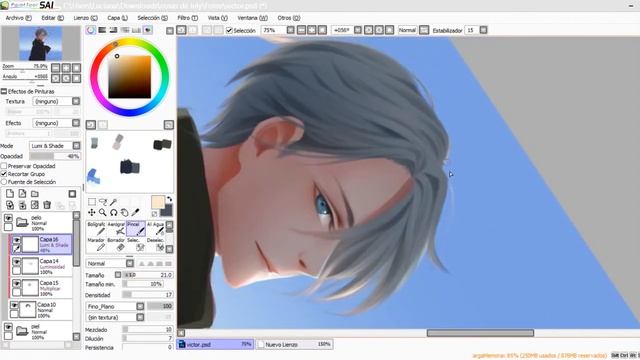Hide the piel folder layer
The image size is (640, 360).
point(8,327)
